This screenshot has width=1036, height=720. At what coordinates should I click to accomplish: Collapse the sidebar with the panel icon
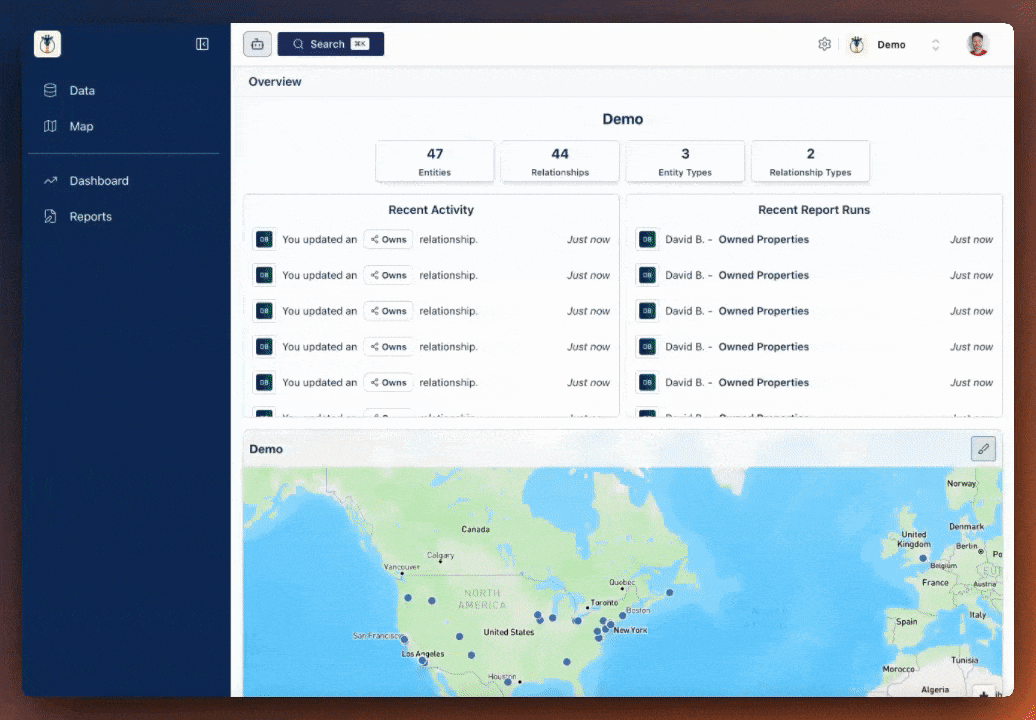point(202,44)
